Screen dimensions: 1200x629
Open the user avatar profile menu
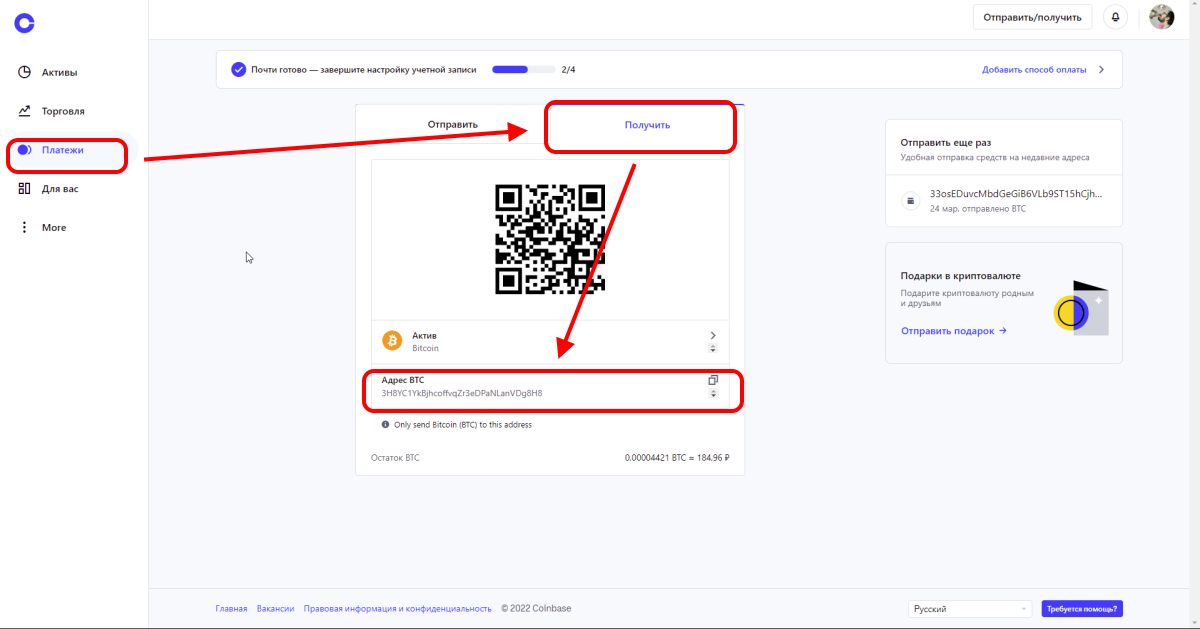coord(1161,16)
